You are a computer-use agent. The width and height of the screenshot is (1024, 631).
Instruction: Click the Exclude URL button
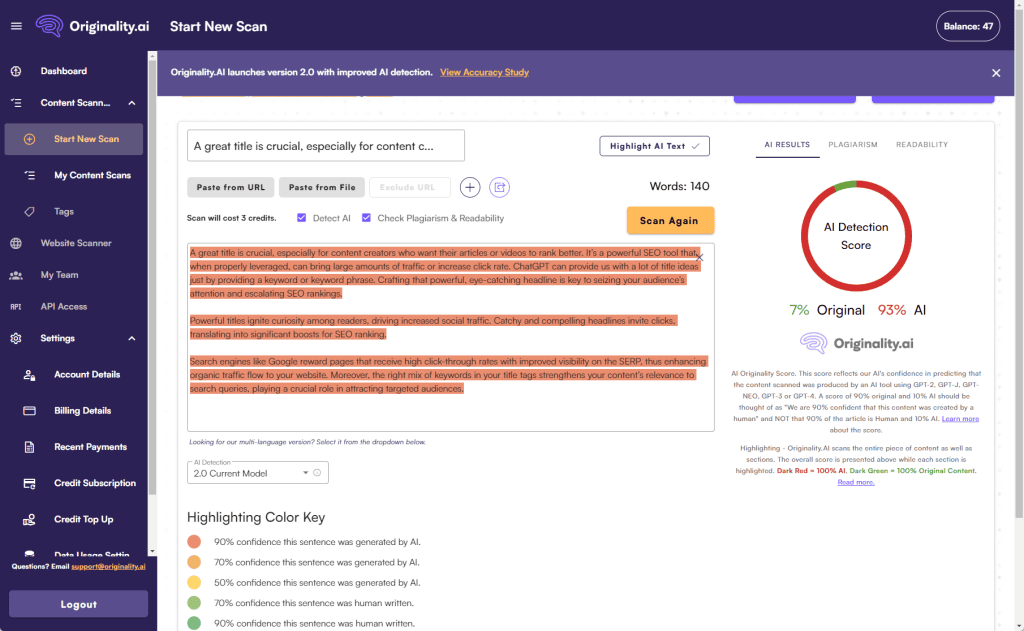point(409,187)
